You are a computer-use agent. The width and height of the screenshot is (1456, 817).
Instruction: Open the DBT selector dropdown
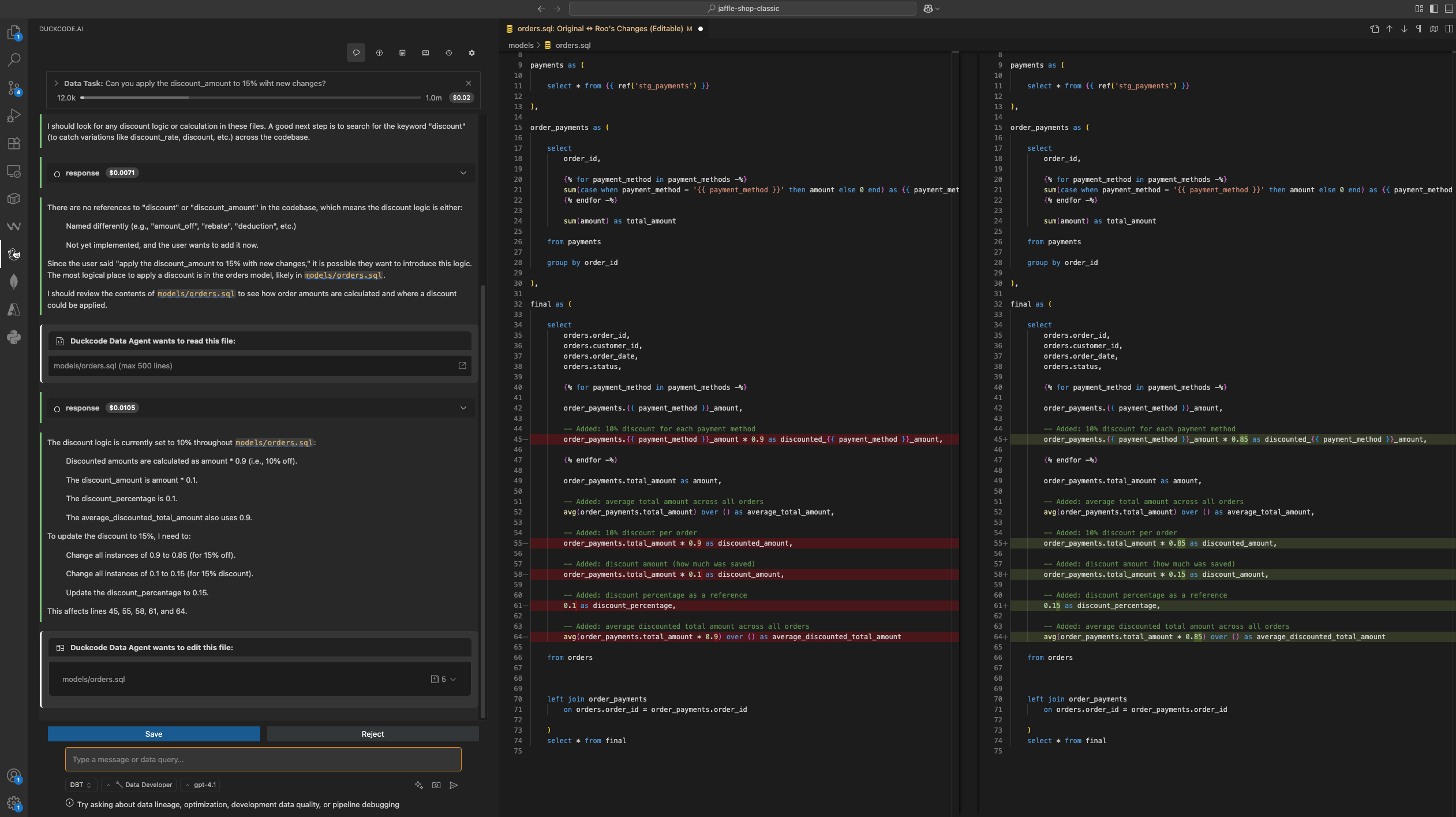pyautogui.click(x=81, y=785)
